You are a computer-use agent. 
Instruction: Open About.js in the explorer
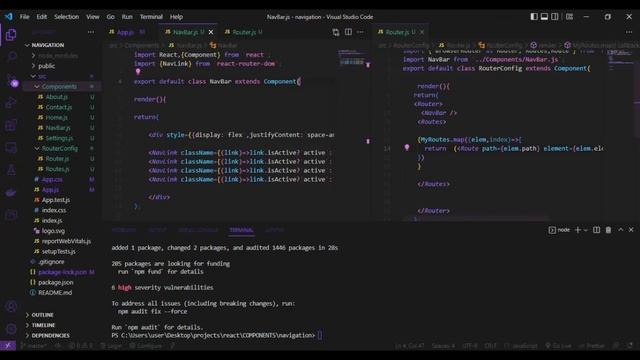pyautogui.click(x=56, y=97)
